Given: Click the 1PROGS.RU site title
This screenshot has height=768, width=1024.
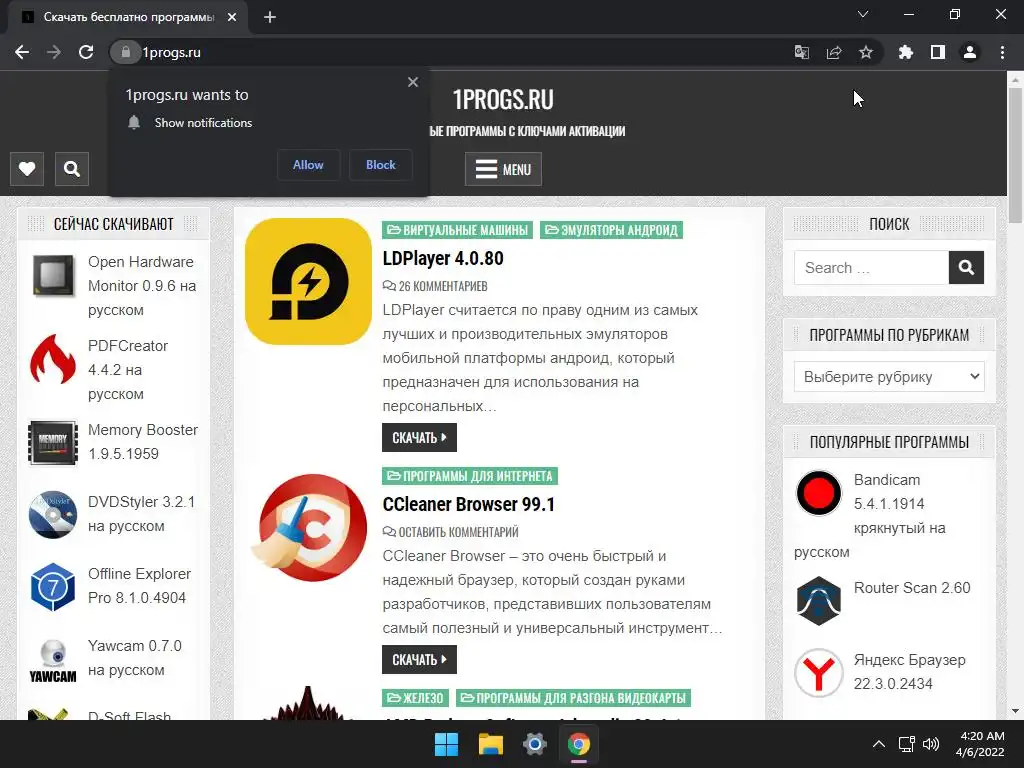Looking at the screenshot, I should point(503,100).
